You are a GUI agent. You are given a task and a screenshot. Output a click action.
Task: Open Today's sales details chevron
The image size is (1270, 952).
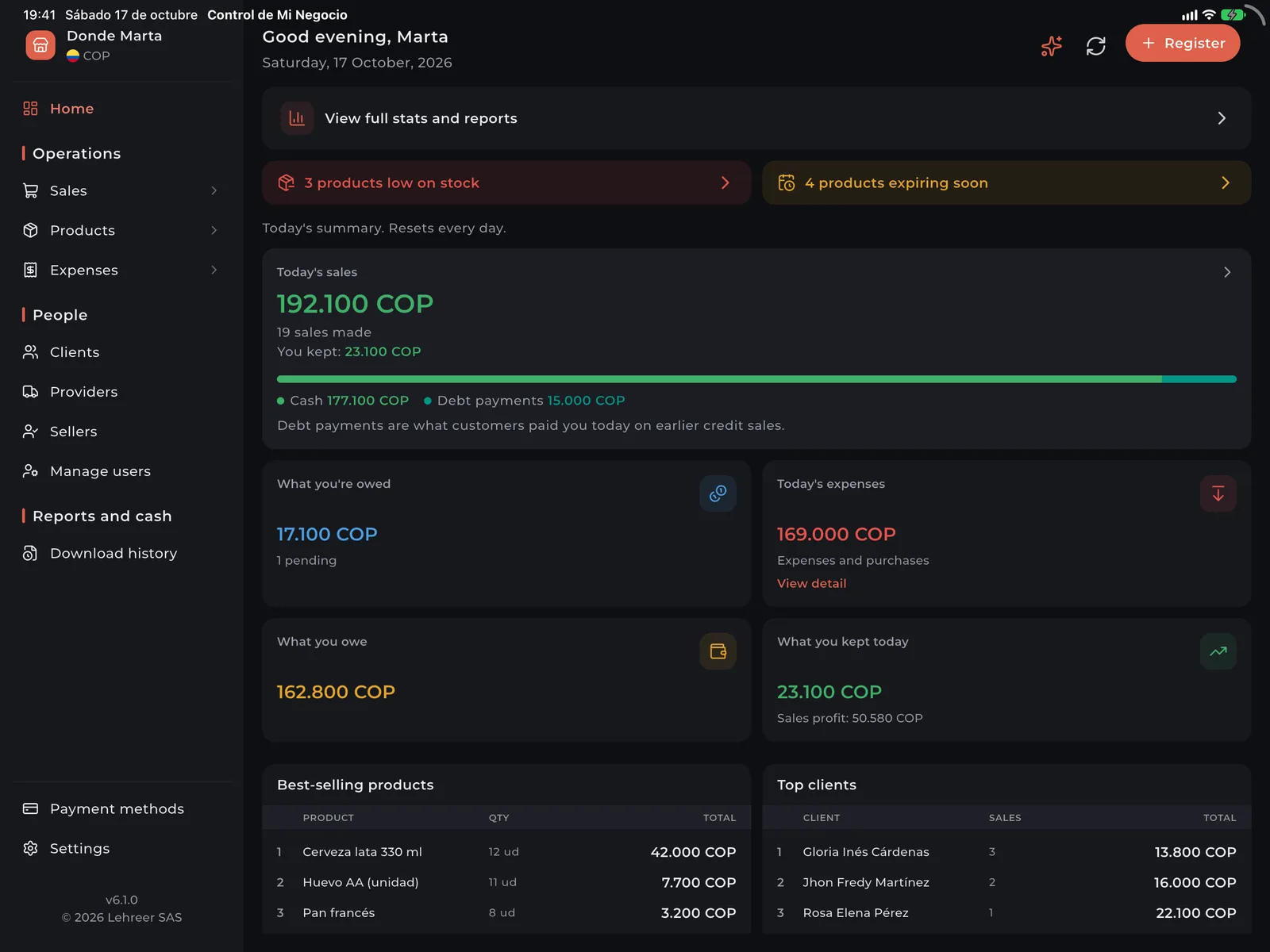1227,272
